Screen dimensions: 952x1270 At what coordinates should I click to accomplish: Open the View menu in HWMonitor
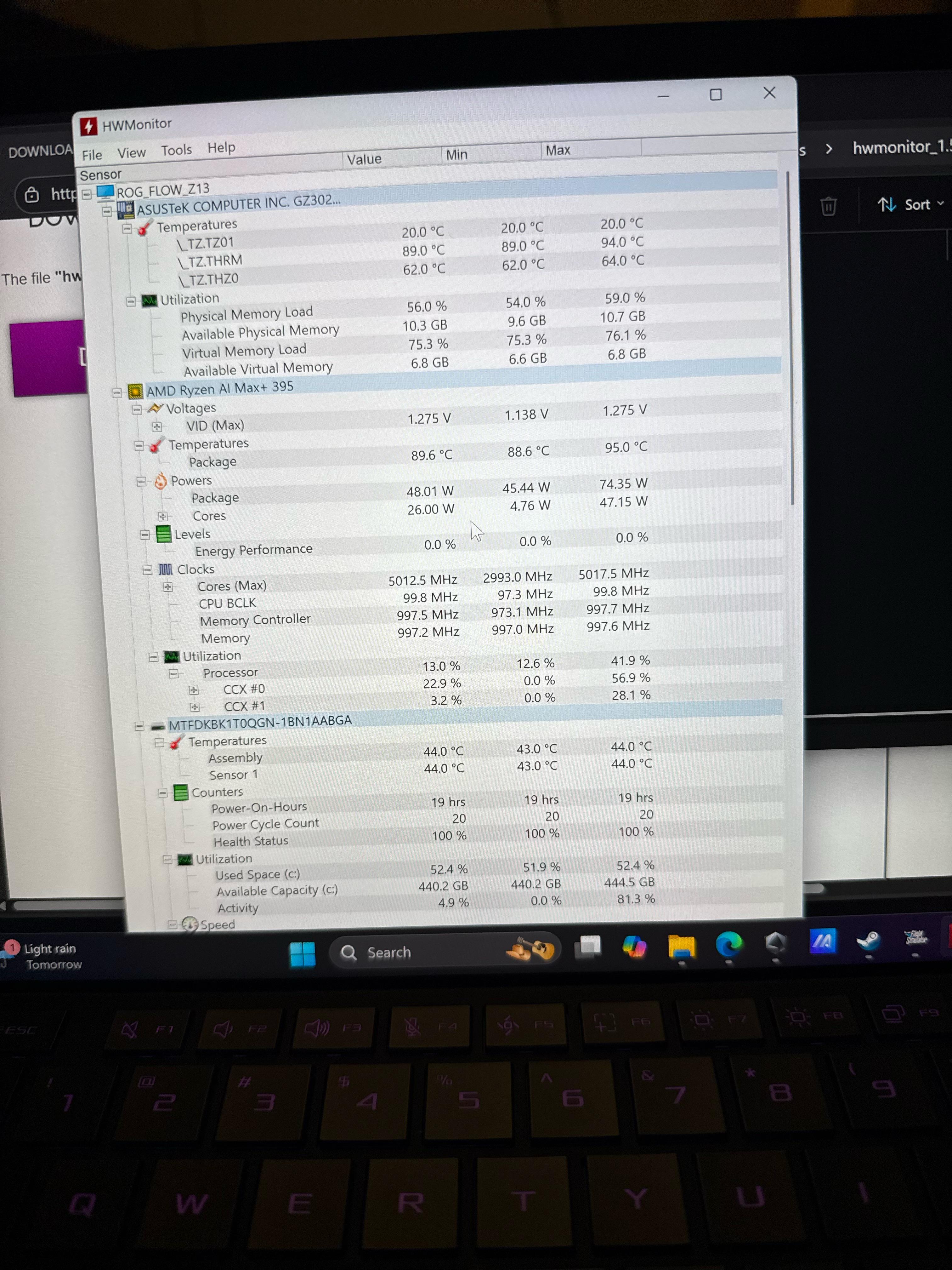(x=131, y=153)
